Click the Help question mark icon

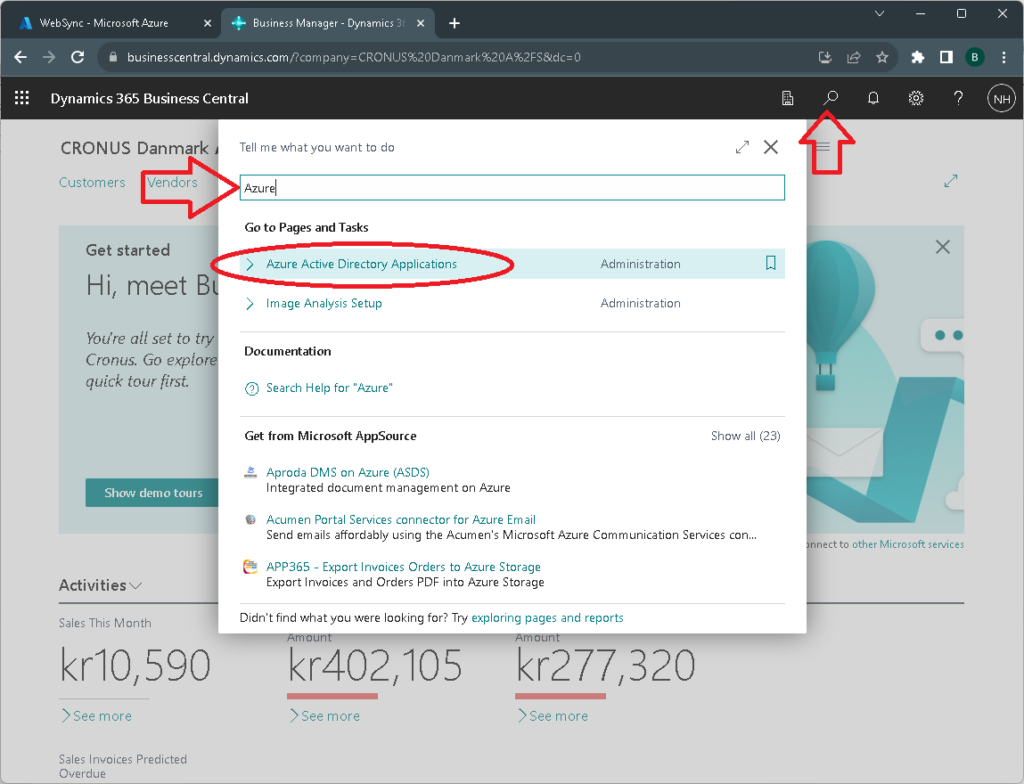958,98
